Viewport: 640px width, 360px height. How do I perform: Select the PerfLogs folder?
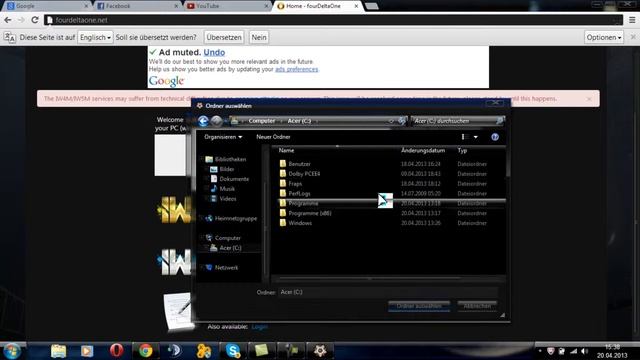[x=299, y=193]
